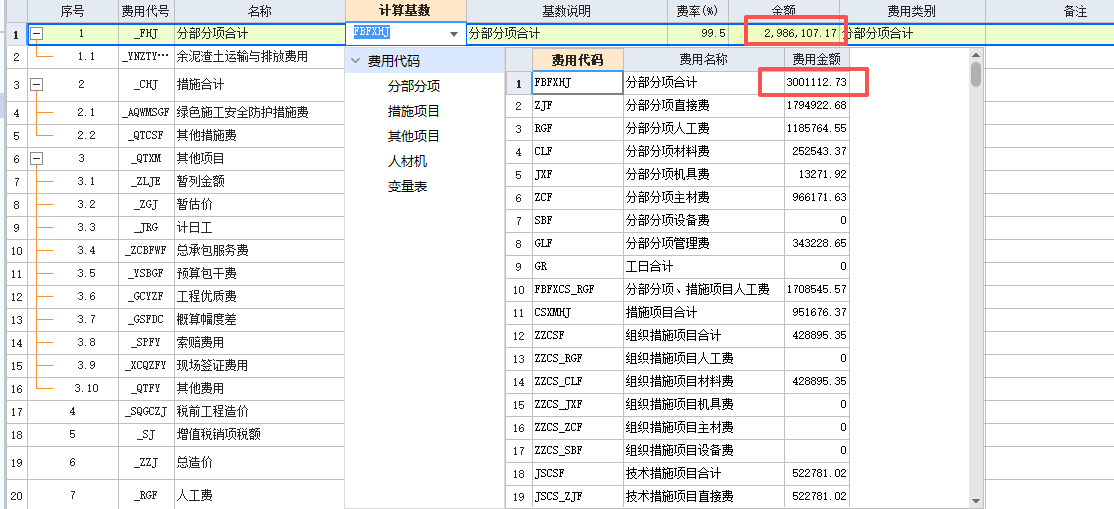Click the 费用代码 popup column header
The image size is (1114, 509).
pos(578,60)
